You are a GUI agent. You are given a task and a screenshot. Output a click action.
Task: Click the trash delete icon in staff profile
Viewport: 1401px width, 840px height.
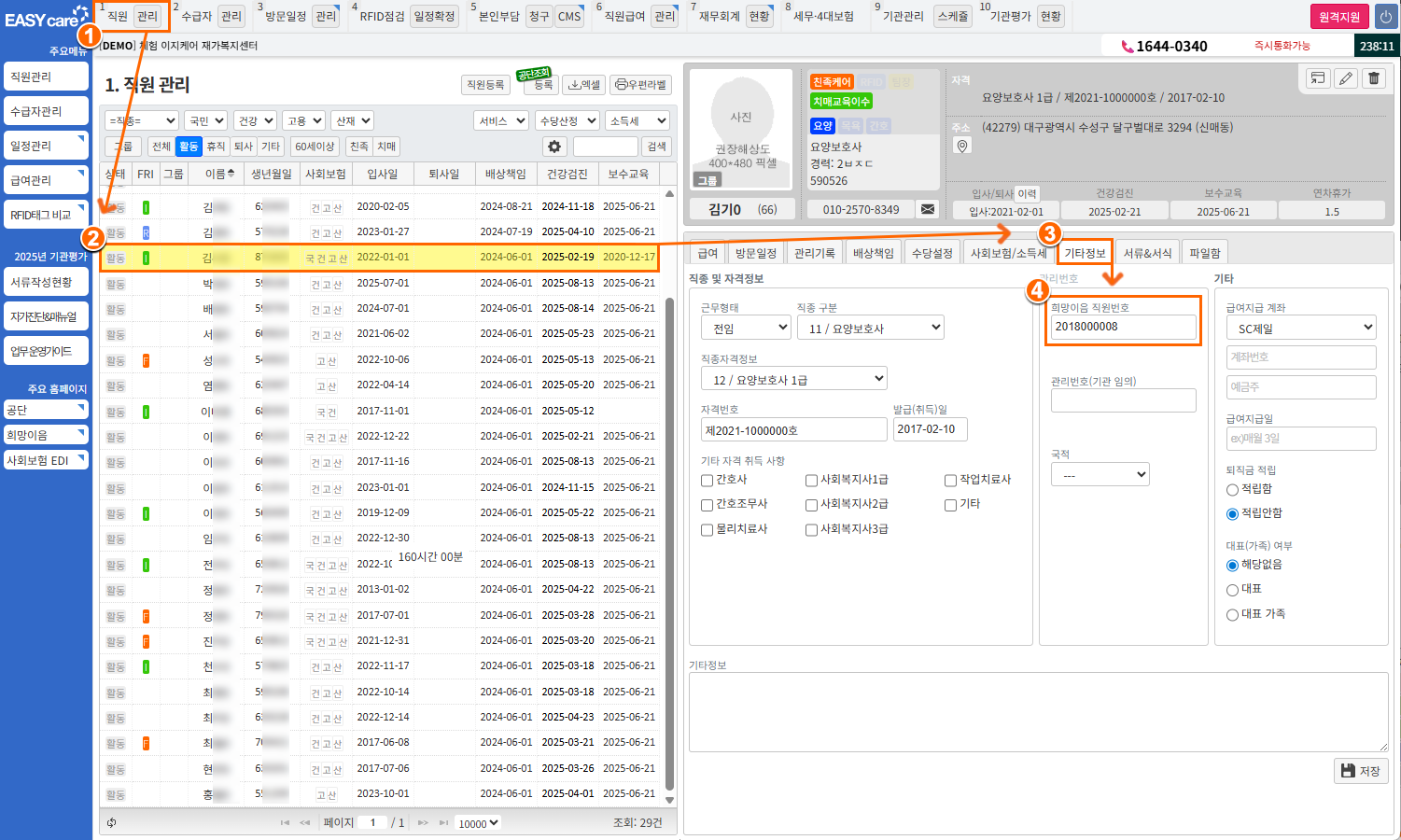1374,78
